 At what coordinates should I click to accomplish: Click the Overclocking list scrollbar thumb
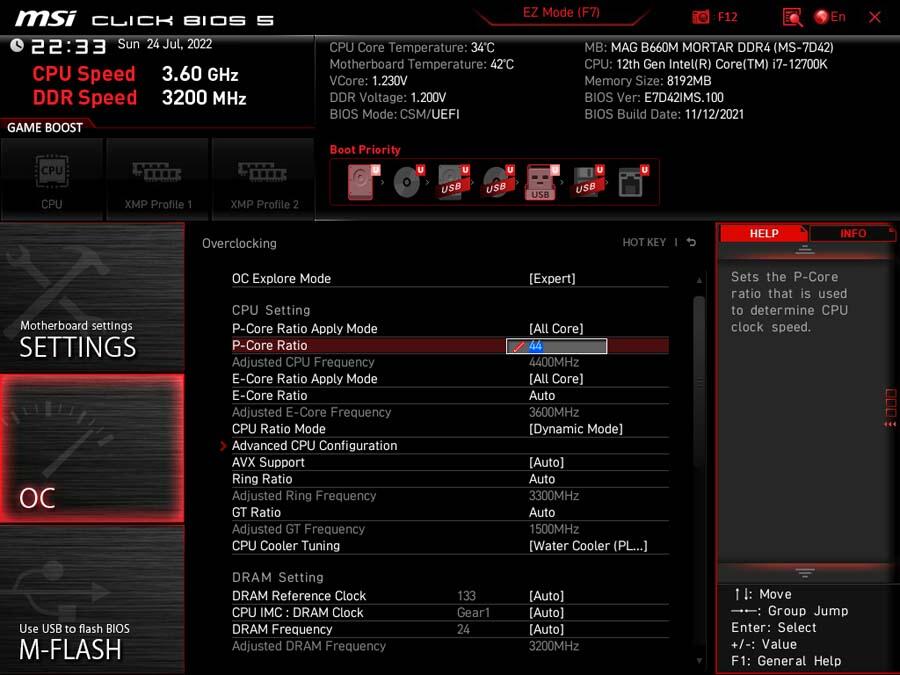(x=699, y=382)
